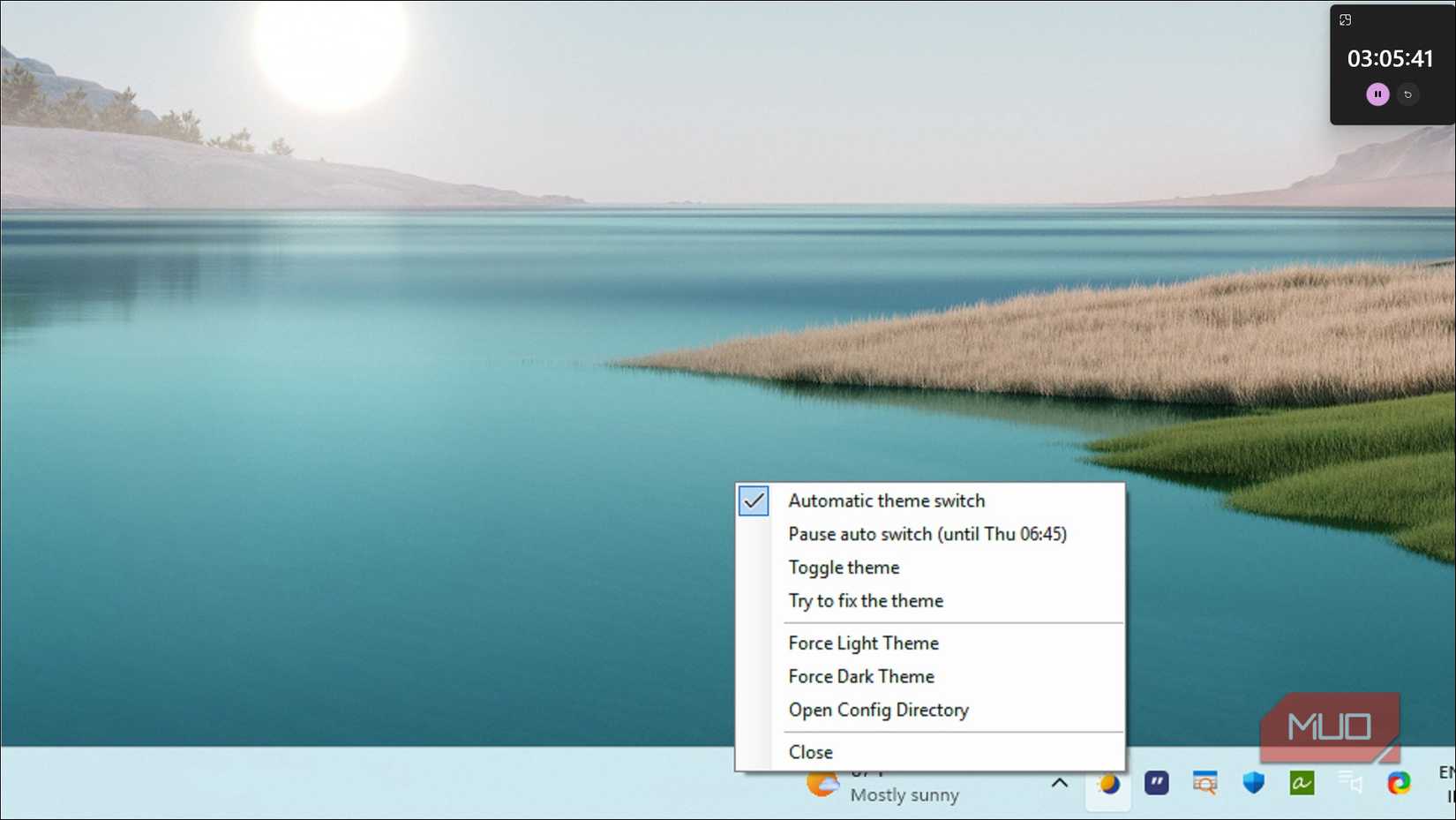Choose Force Light Theme
Viewport: 1456px width, 820px height.
click(863, 643)
